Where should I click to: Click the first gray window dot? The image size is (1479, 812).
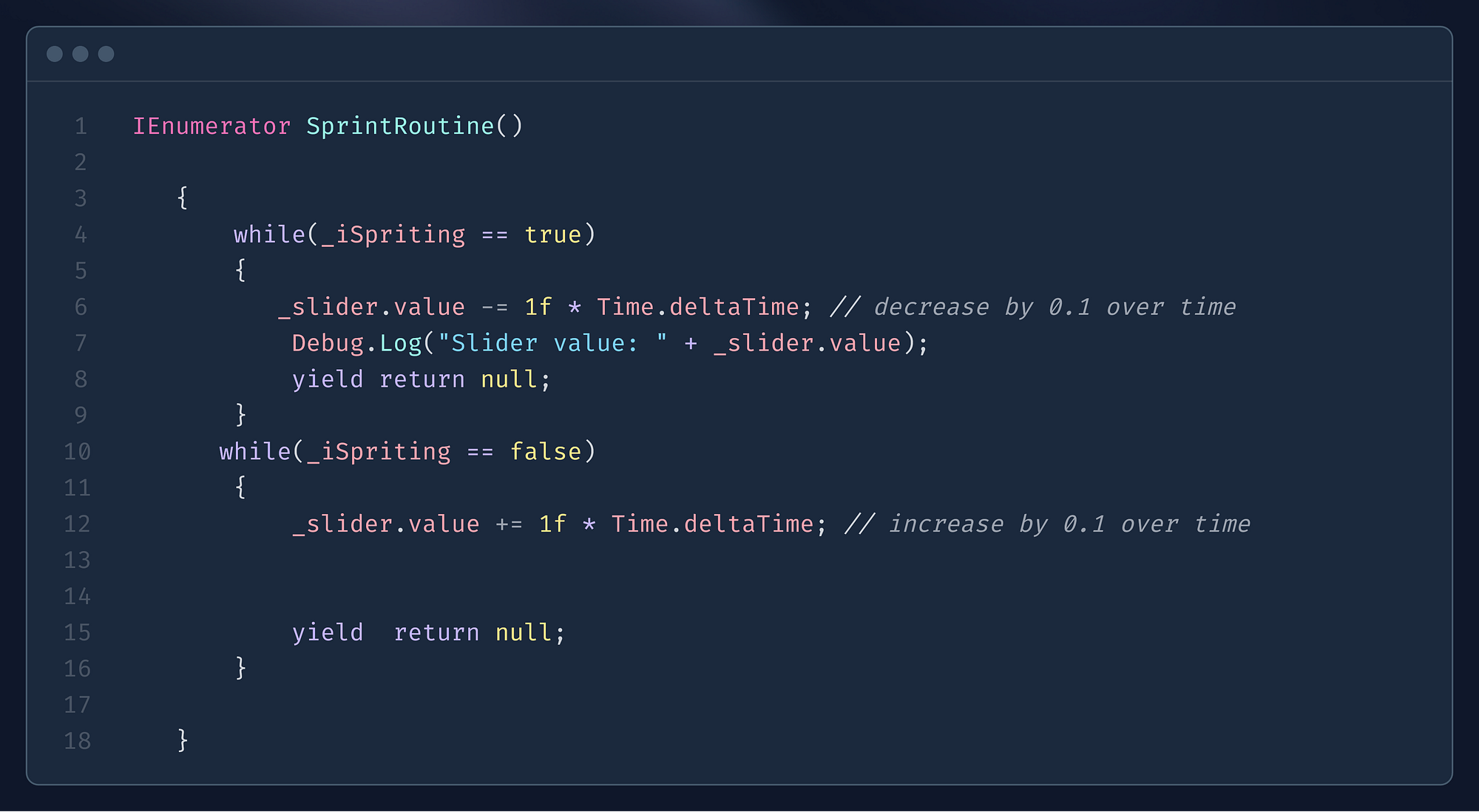(54, 54)
